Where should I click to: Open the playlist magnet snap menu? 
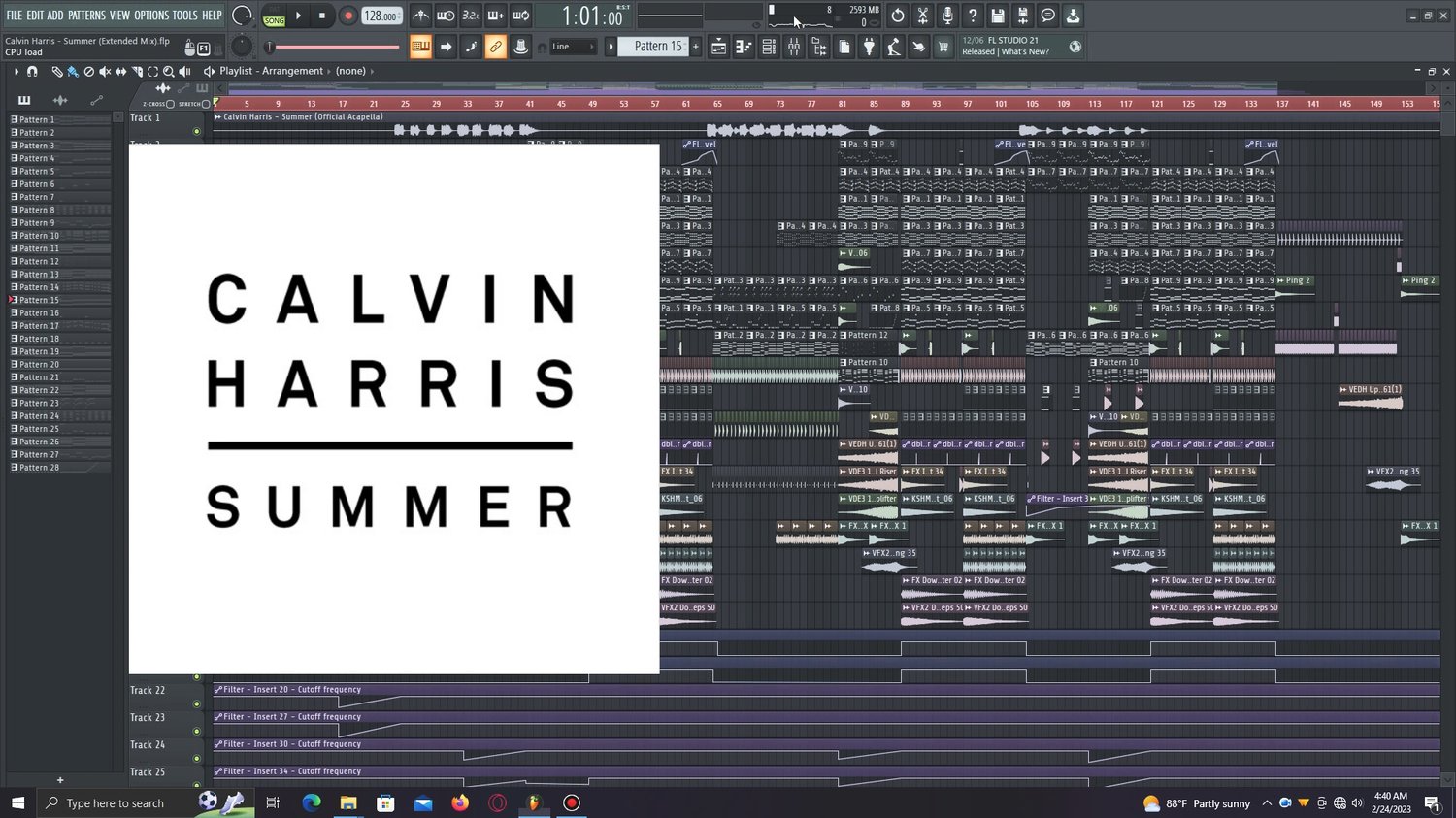click(32, 72)
